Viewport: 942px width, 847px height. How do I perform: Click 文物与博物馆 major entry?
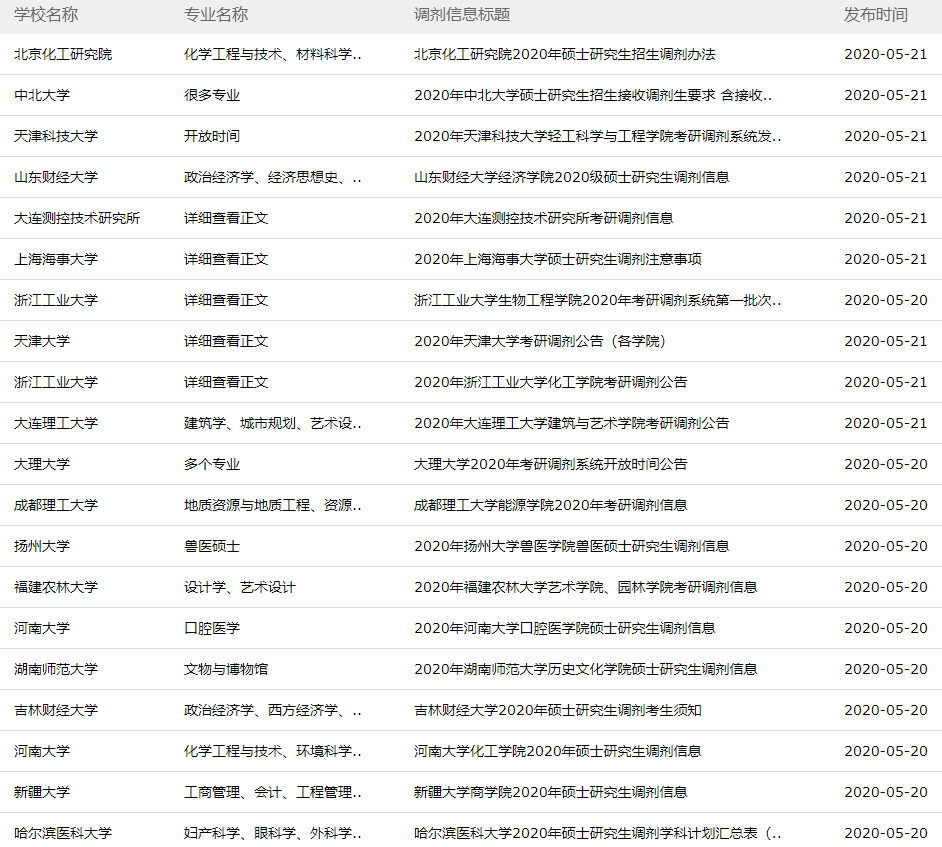(x=226, y=669)
